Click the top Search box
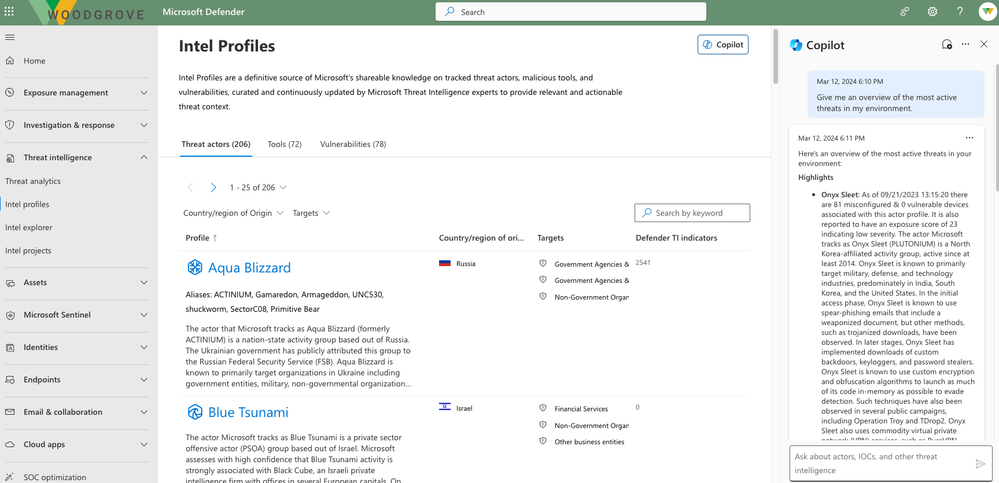 (x=571, y=11)
